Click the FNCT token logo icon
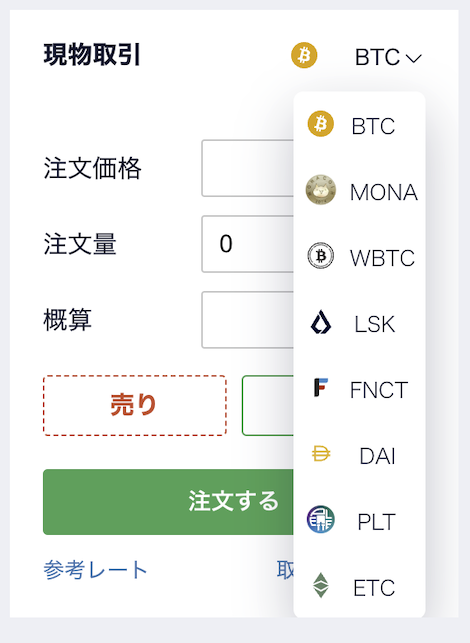This screenshot has height=643, width=470. (x=321, y=388)
